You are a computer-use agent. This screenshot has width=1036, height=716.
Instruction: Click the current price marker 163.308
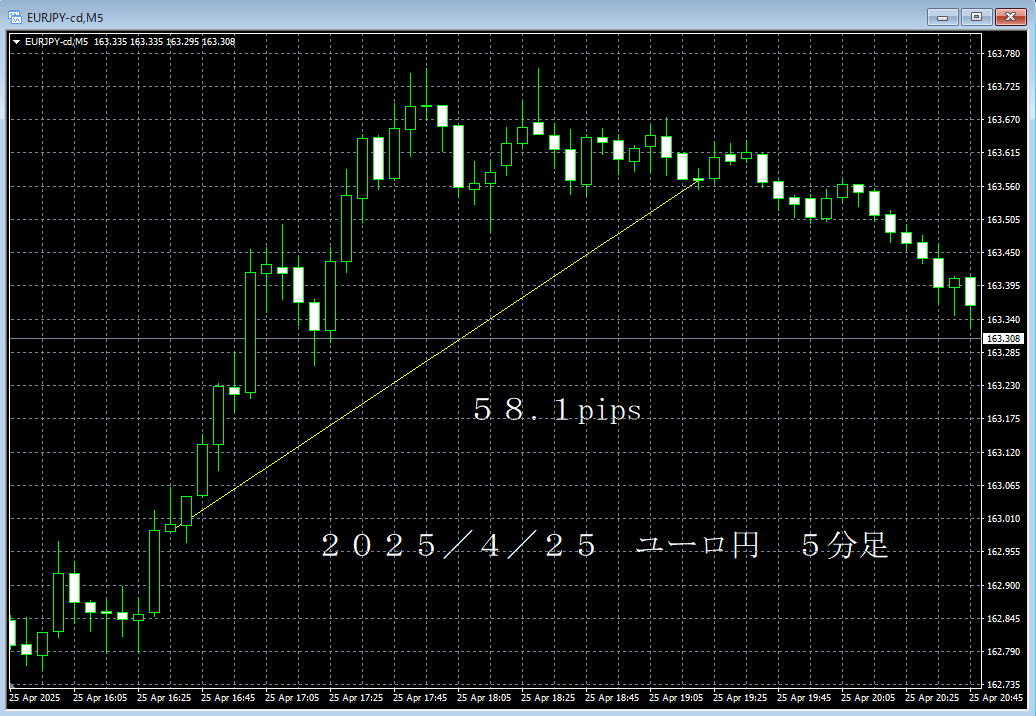[1003, 338]
